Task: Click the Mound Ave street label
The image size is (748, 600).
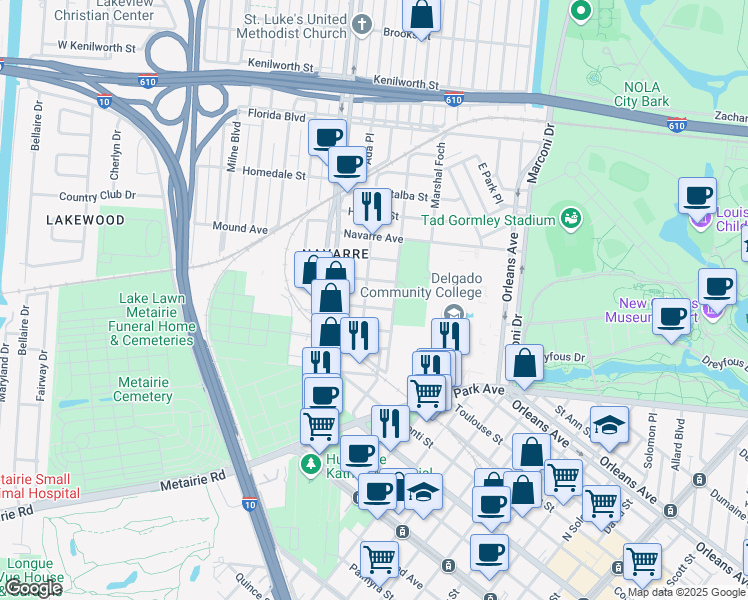Action: [240, 228]
